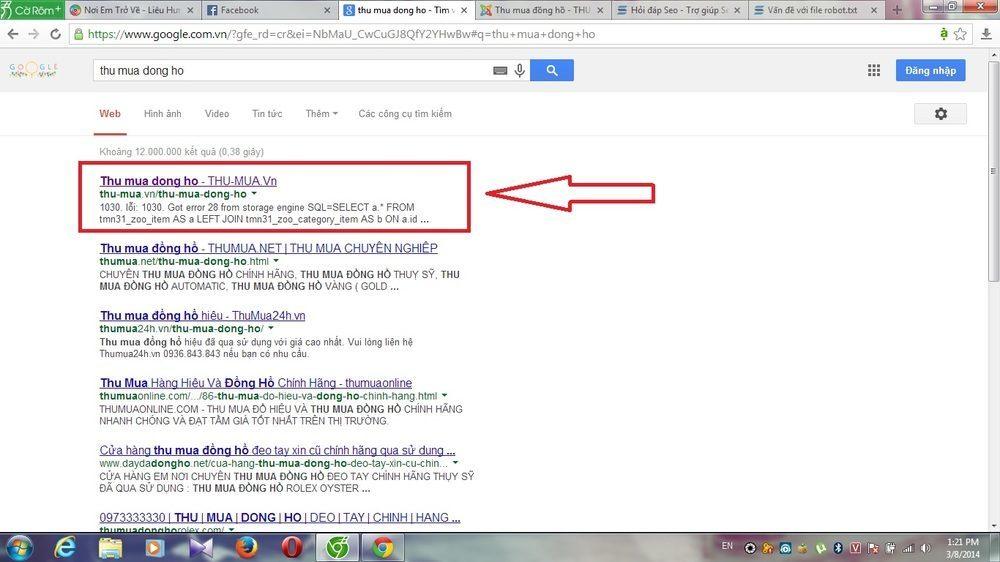Open 'Cửa hàng thu mua đồng hồ' result
This screenshot has height=562, width=1000.
click(277, 450)
